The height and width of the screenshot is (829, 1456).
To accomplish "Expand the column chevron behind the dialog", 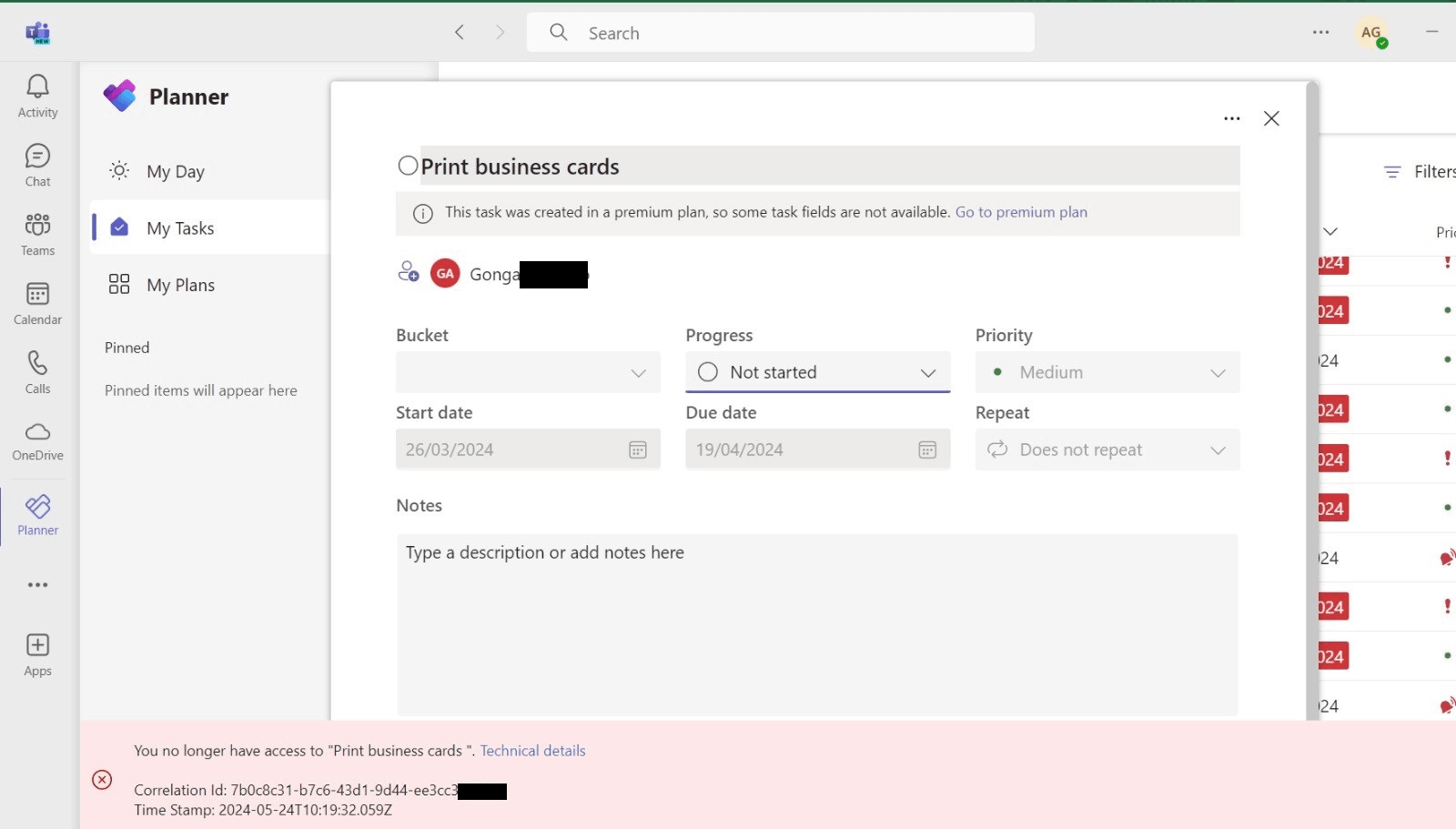I will 1330,231.
